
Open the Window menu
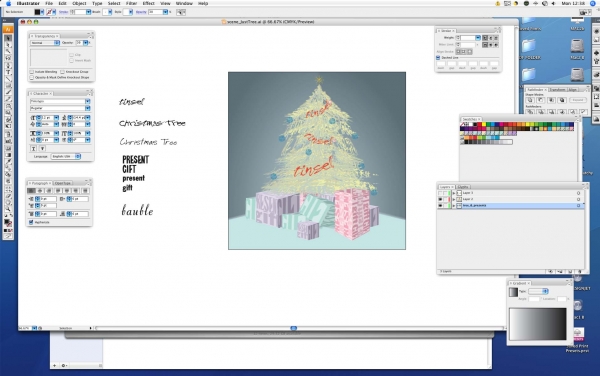click(x=184, y=3)
